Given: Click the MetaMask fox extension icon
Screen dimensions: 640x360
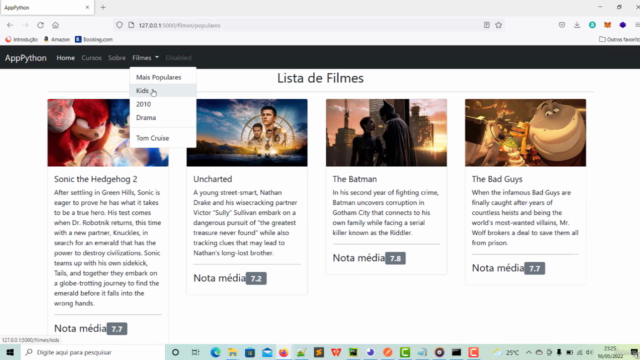Looking at the screenshot, I should coord(607,25).
